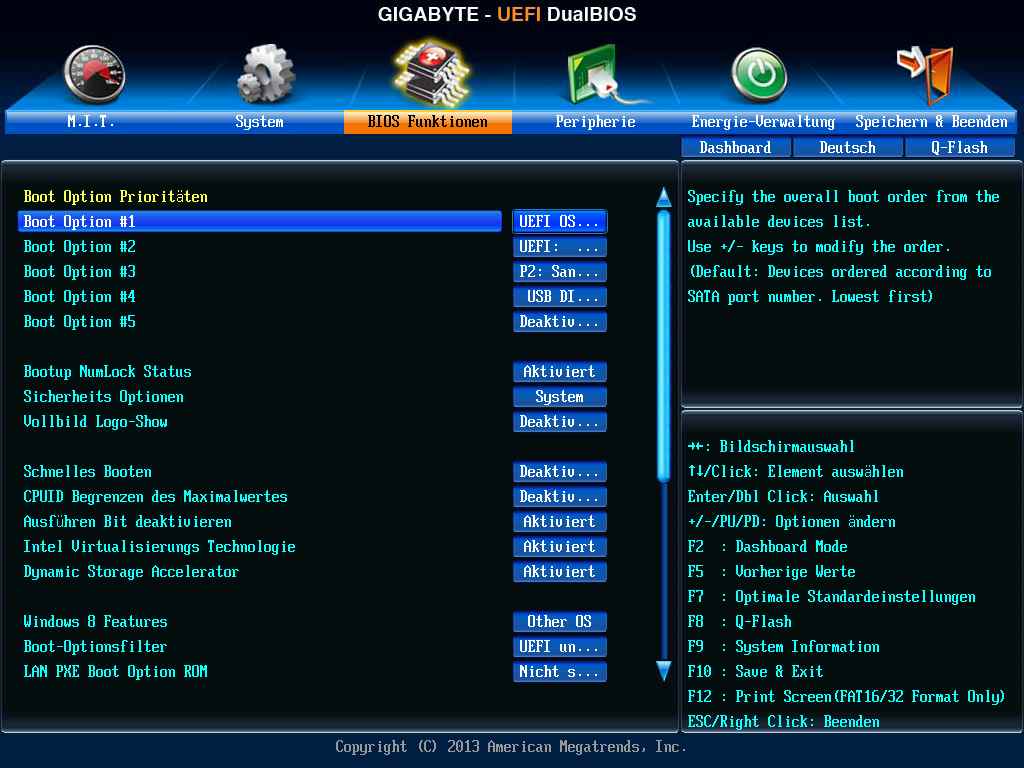Open the Speichern & Beenden tab
Image resolution: width=1024 pixels, height=768 pixels.
(x=931, y=121)
